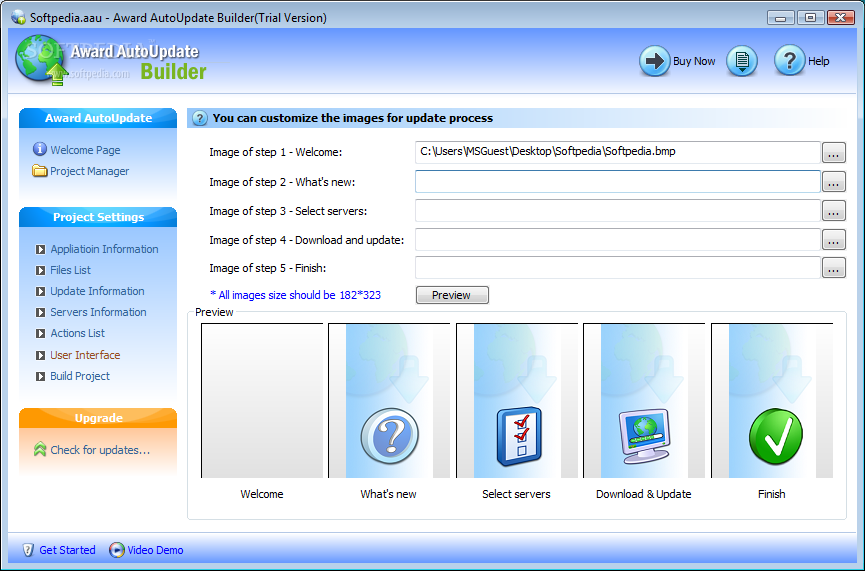This screenshot has width=865, height=571.
Task: Click the application icon in title bar
Action: pyautogui.click(x=18, y=17)
